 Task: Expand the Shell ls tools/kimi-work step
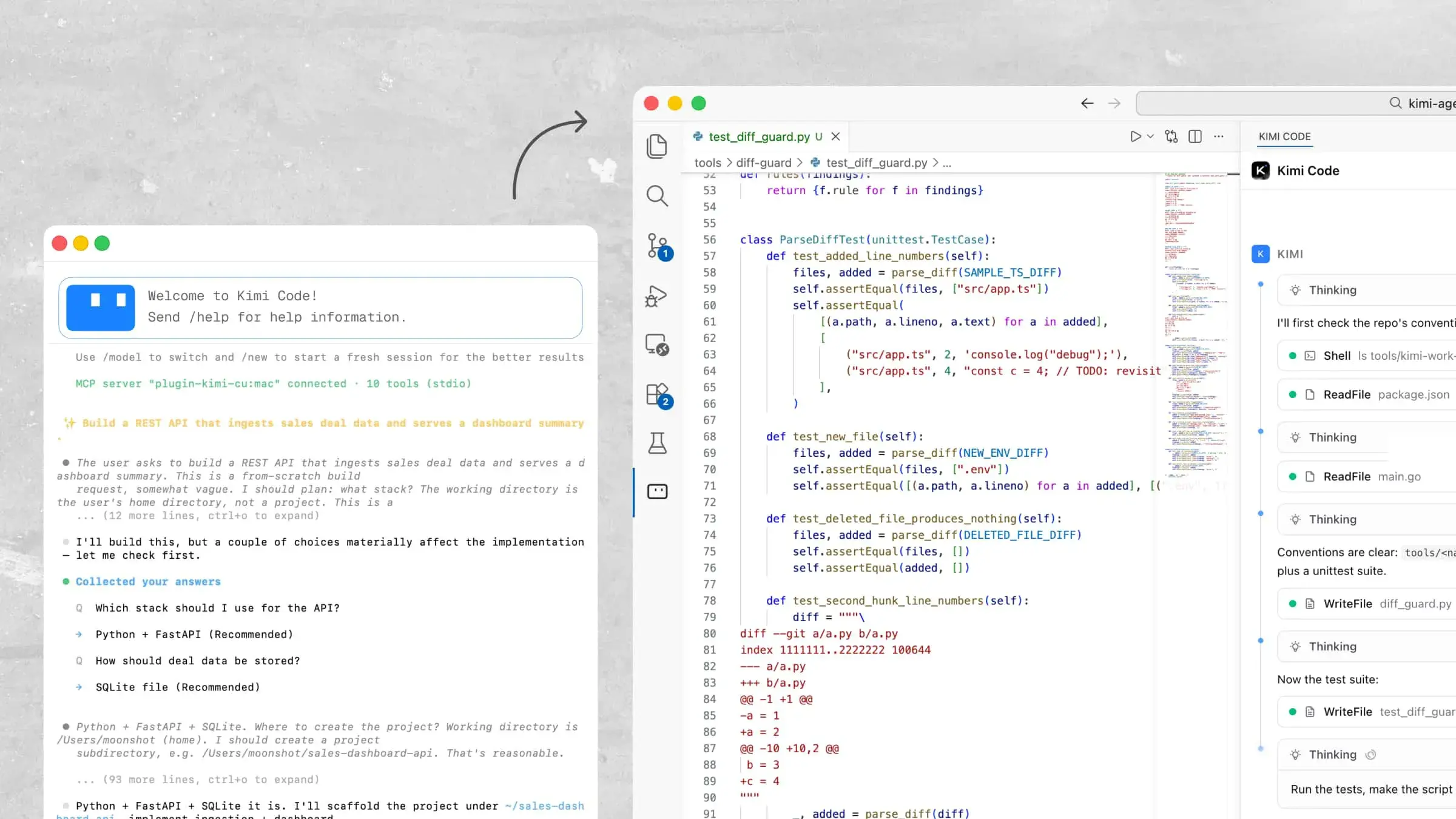click(x=1366, y=356)
